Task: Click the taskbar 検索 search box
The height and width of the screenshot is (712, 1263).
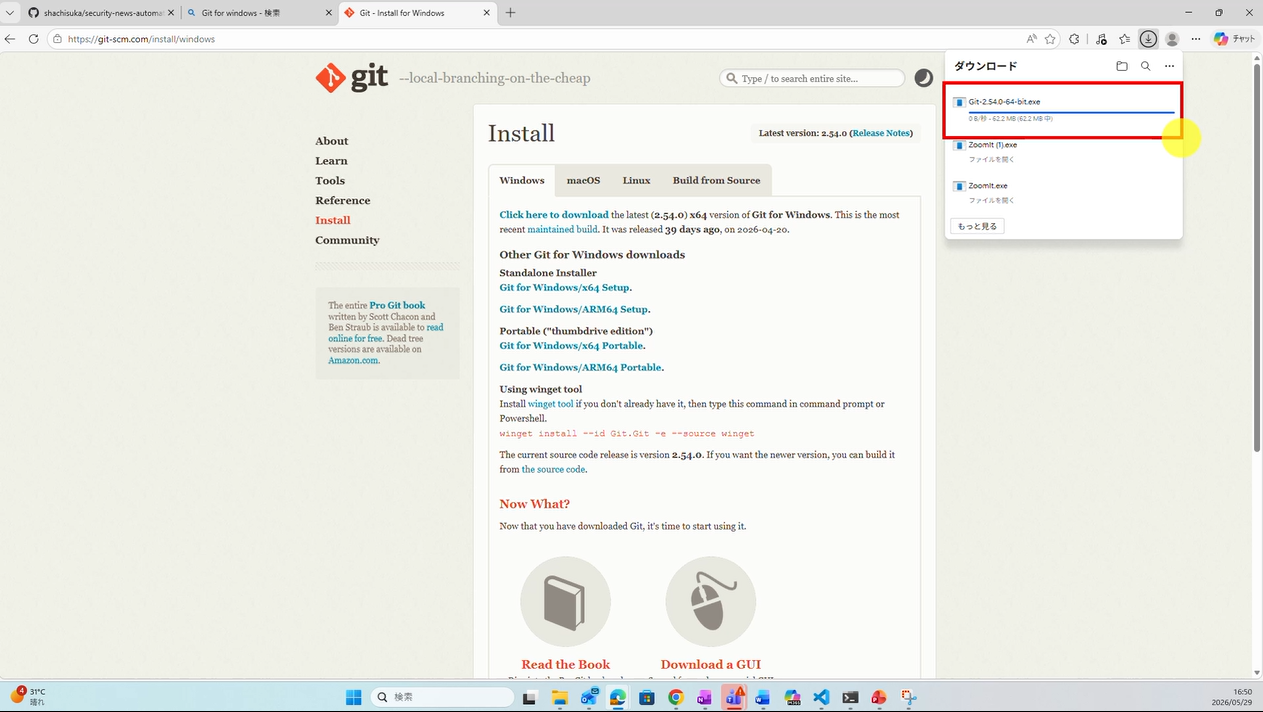Action: [x=442, y=697]
